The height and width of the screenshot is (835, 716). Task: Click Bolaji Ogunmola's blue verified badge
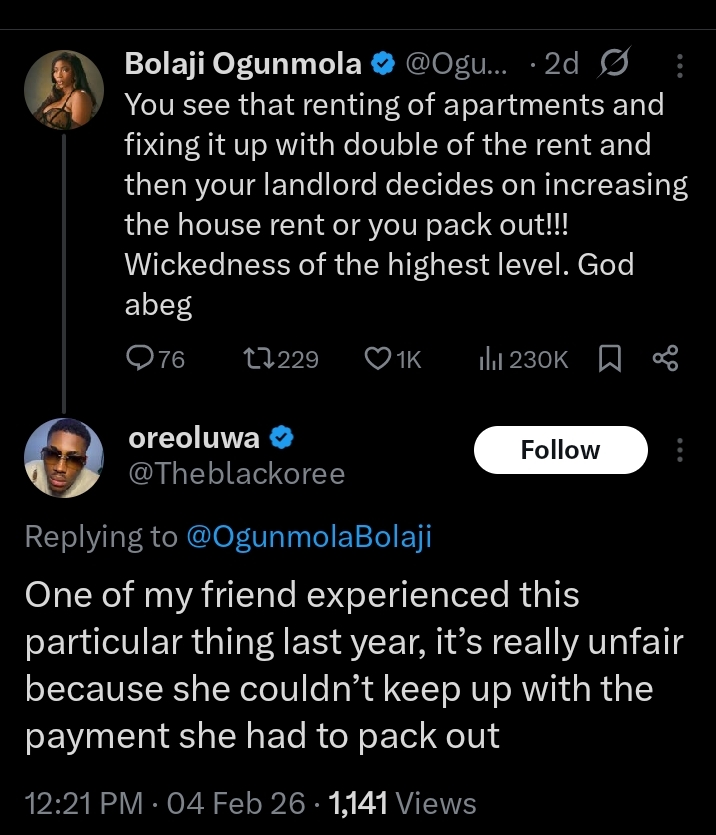tap(383, 65)
